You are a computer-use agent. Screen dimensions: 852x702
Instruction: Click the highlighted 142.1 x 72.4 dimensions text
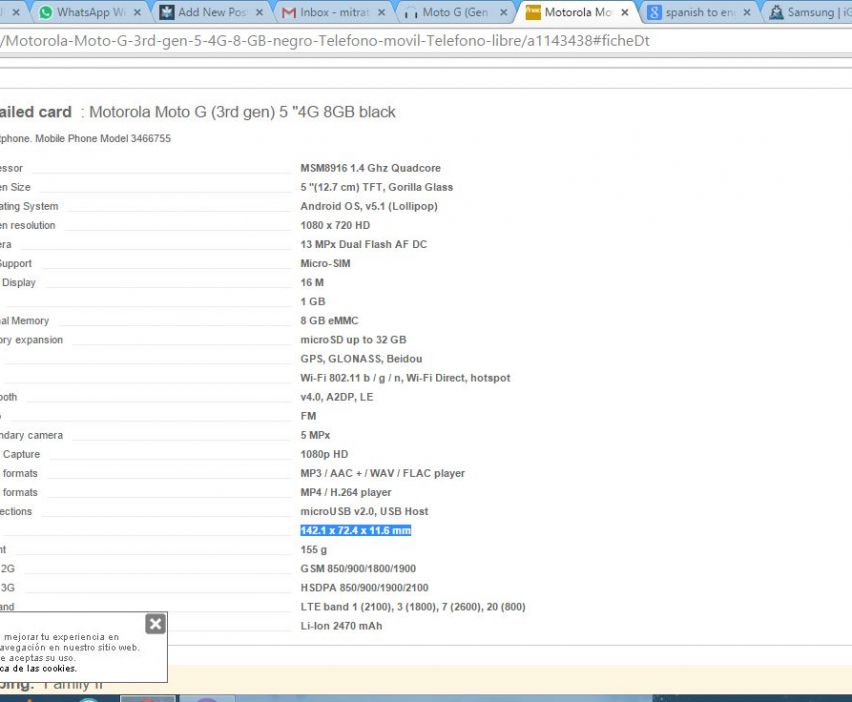point(355,531)
